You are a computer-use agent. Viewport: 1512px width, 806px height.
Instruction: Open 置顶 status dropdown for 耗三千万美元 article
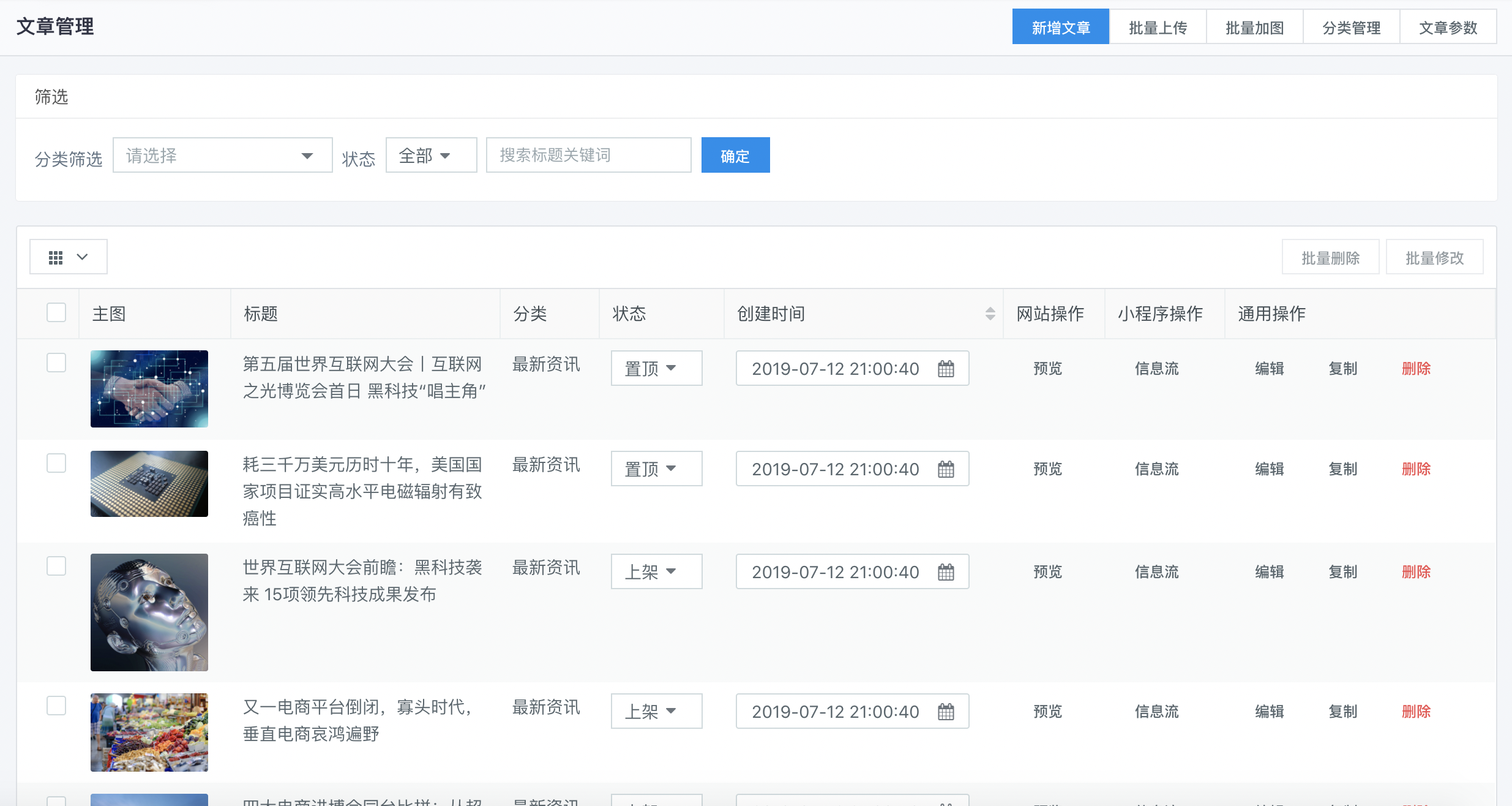(x=656, y=469)
